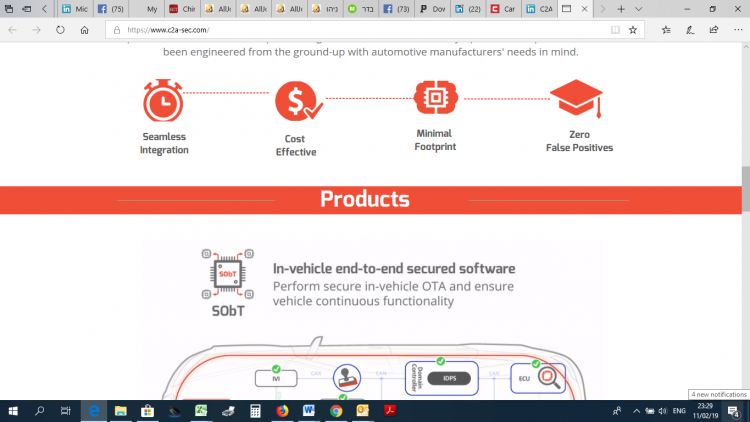Go forward to next page

36,30
